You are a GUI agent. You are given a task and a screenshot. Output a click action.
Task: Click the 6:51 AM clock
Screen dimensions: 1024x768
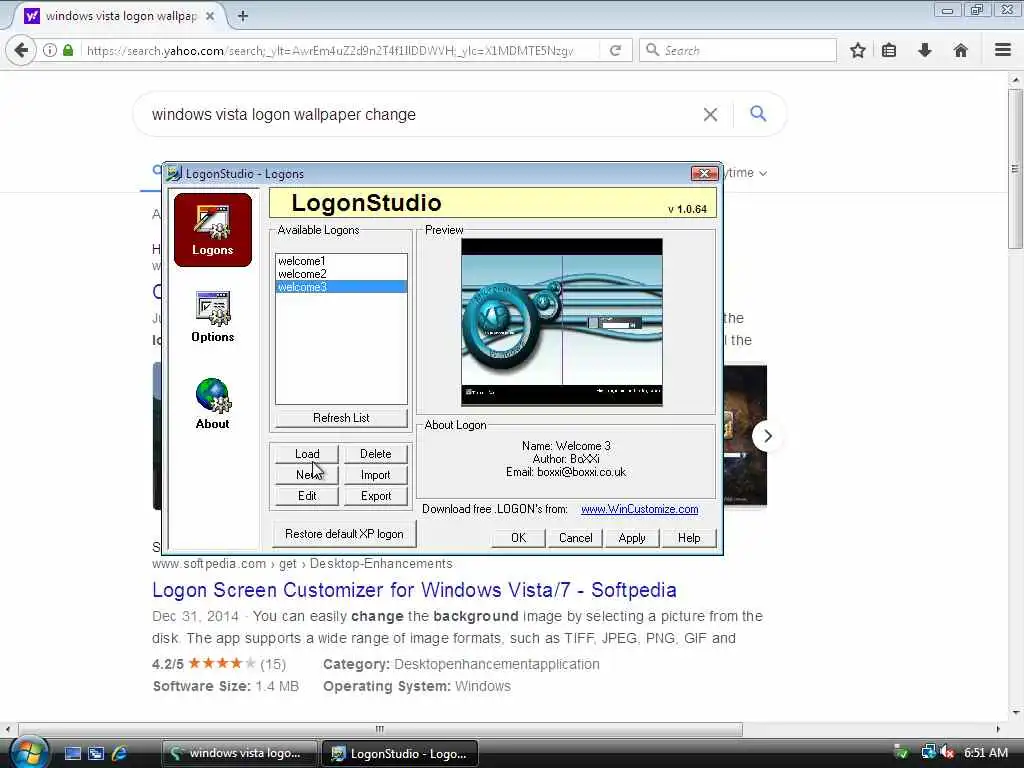tap(986, 752)
